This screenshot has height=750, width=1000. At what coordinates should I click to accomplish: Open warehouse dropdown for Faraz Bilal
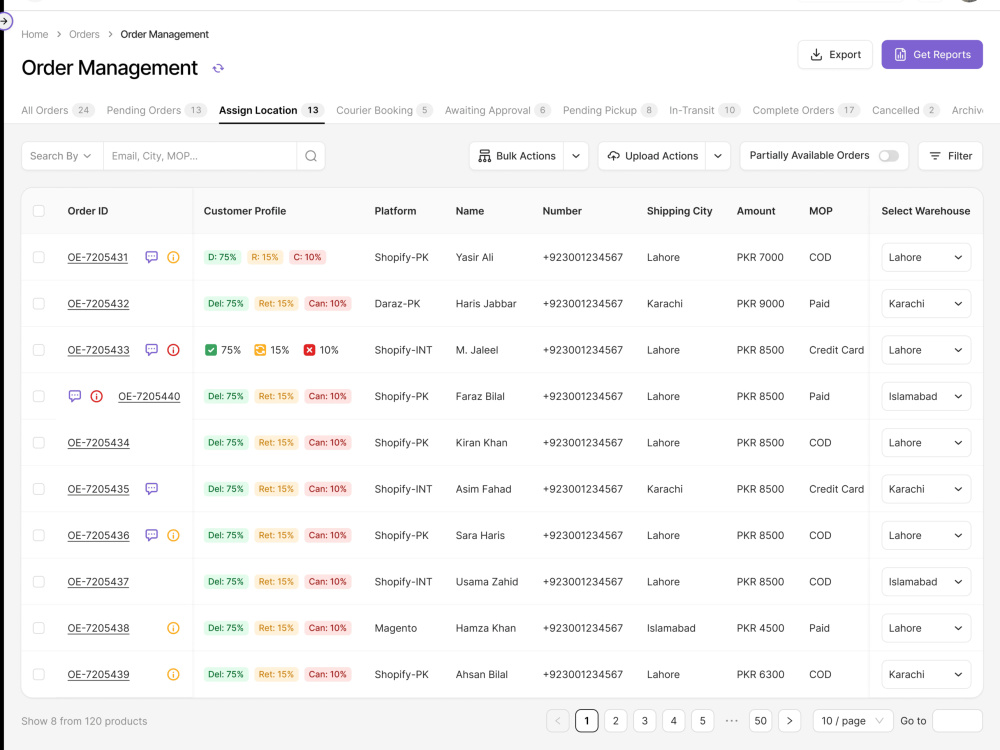click(926, 396)
